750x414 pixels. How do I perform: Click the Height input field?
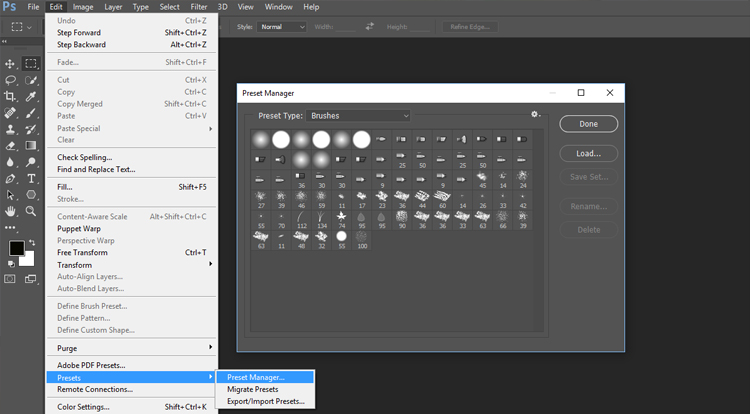coord(420,27)
